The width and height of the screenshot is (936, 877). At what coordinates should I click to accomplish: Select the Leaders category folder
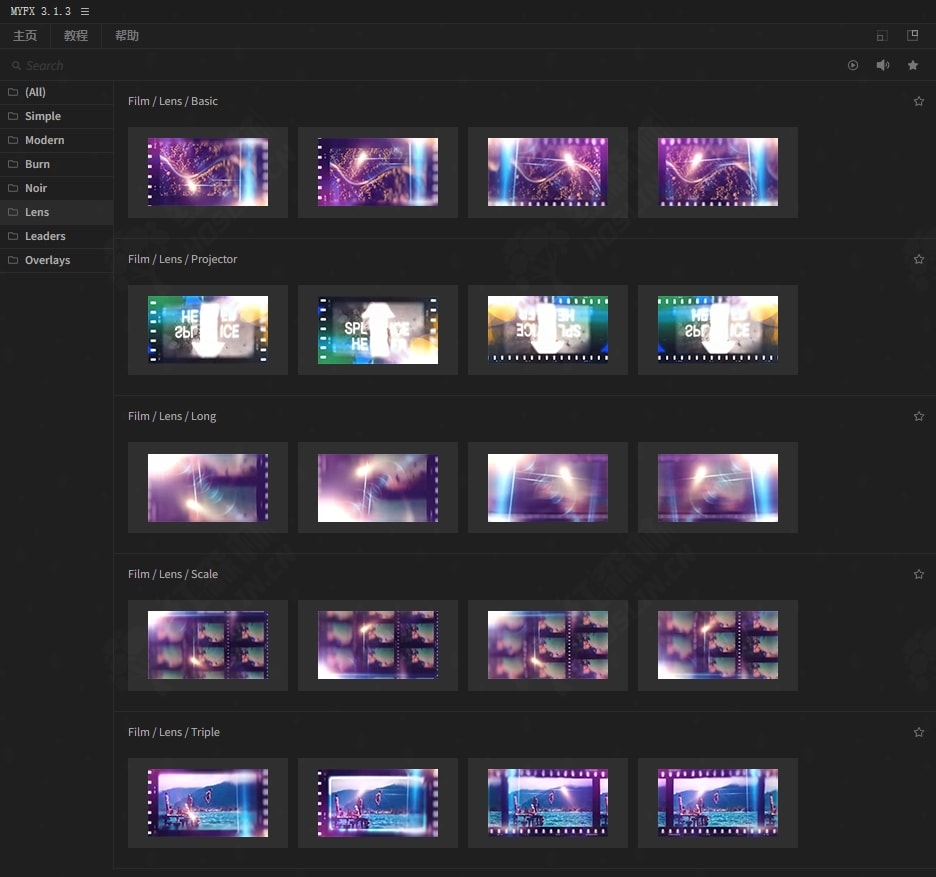(57, 236)
